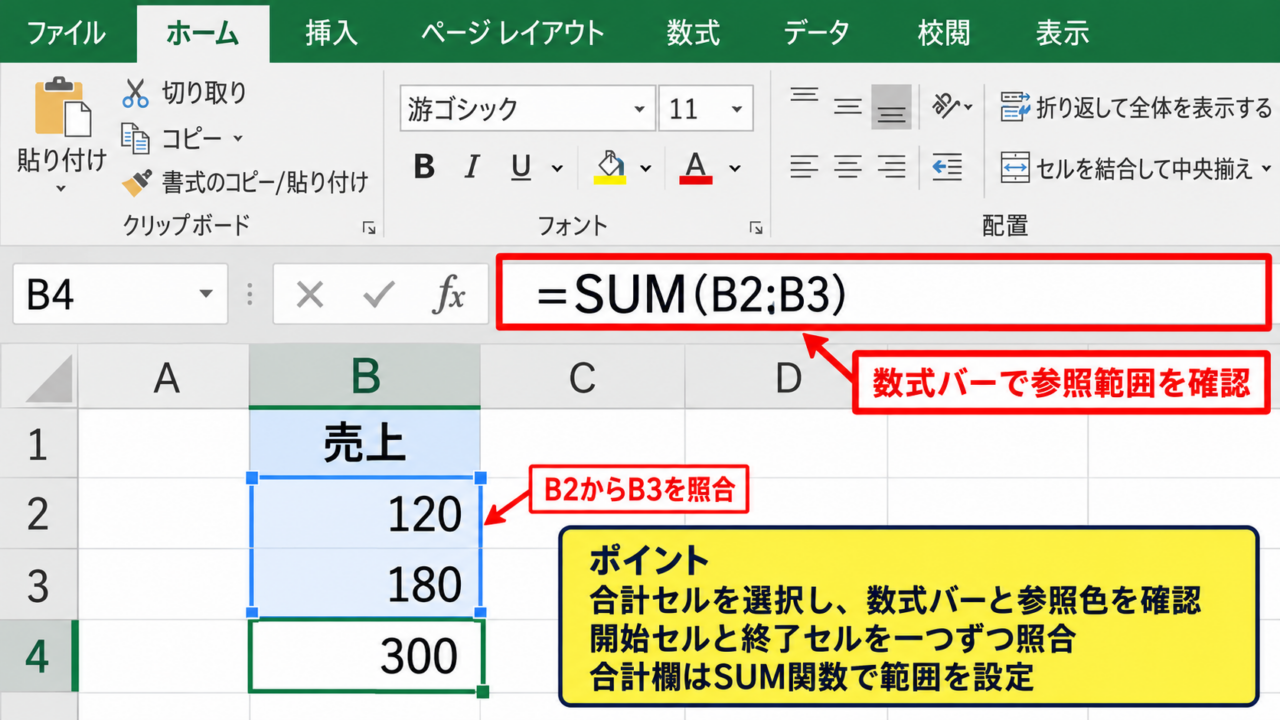
Task: Click total cell with value 300
Action: 365,655
